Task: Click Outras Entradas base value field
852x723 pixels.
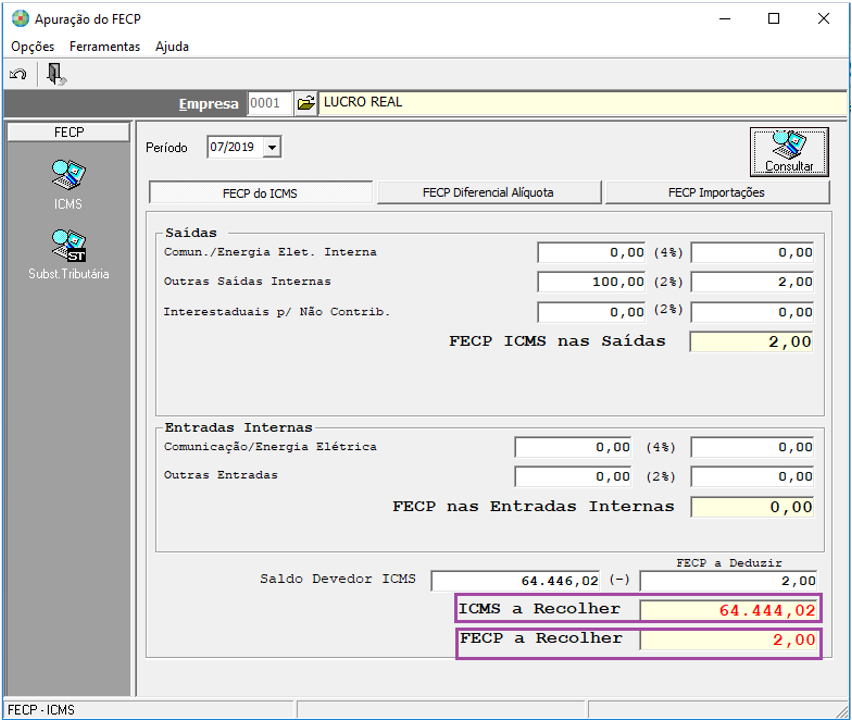Action: [x=573, y=477]
